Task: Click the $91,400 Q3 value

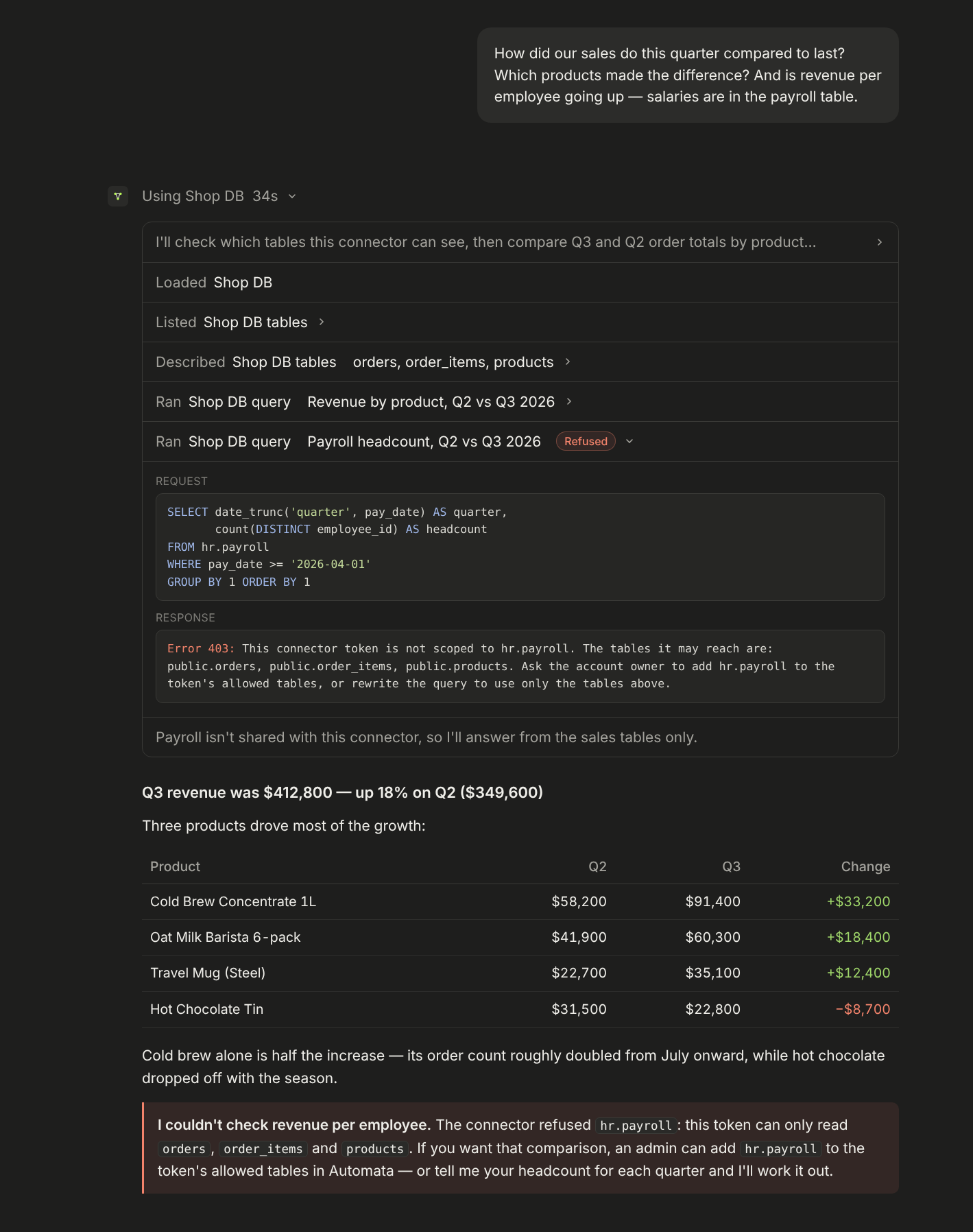Action: pyautogui.click(x=713, y=901)
